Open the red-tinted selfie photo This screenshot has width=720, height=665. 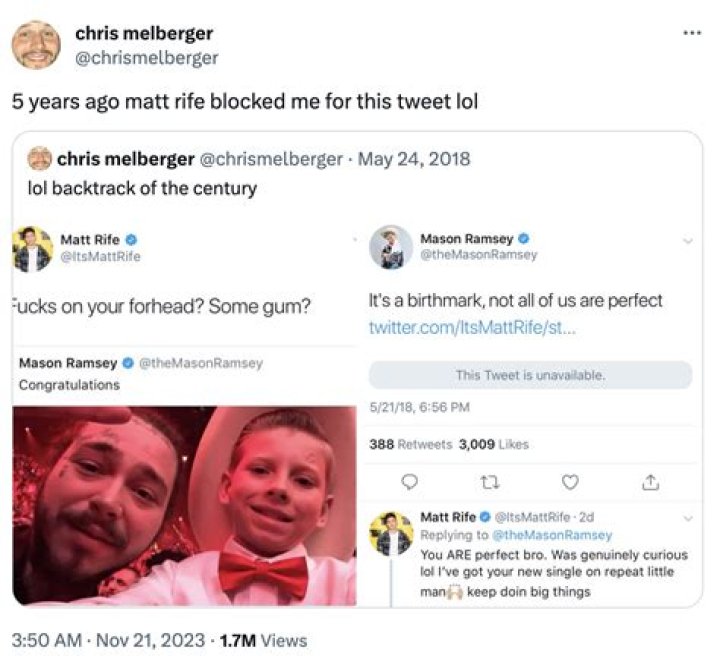pyautogui.click(x=184, y=505)
